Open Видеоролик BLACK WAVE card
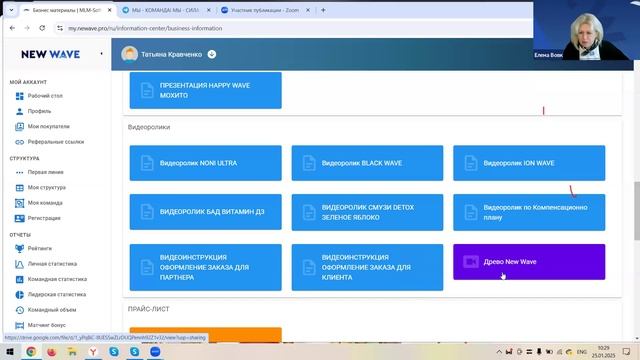This screenshot has width=640, height=360. pos(367,163)
